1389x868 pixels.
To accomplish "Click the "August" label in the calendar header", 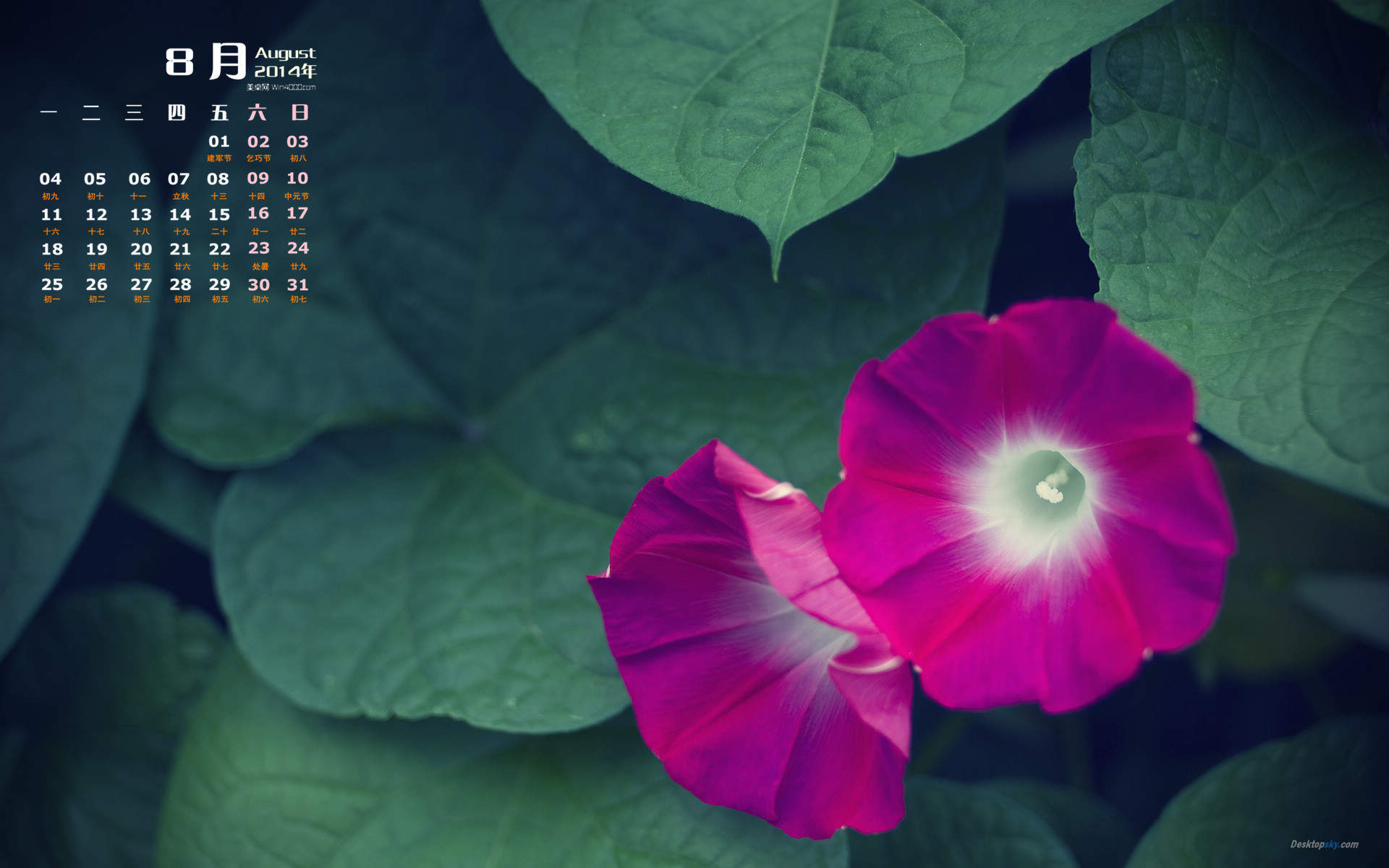I will pos(286,54).
